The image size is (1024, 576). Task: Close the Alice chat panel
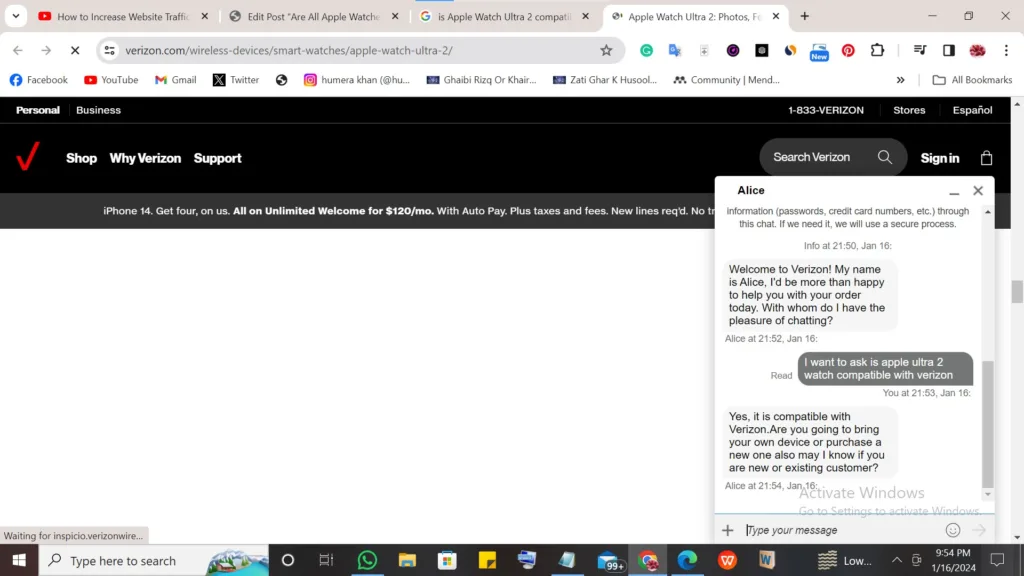coord(978,191)
